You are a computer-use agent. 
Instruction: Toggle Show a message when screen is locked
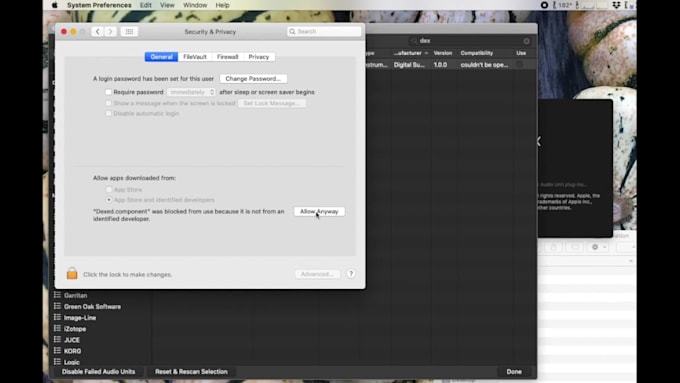(108, 103)
